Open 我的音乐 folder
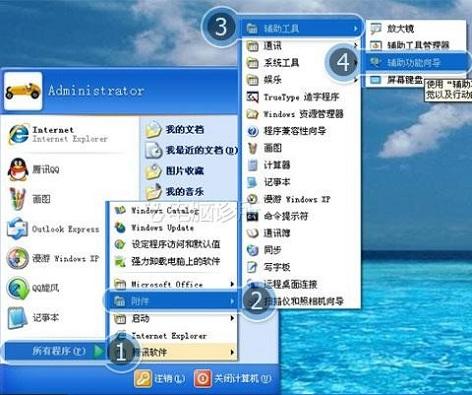This screenshot has height=395, width=472. (x=175, y=192)
